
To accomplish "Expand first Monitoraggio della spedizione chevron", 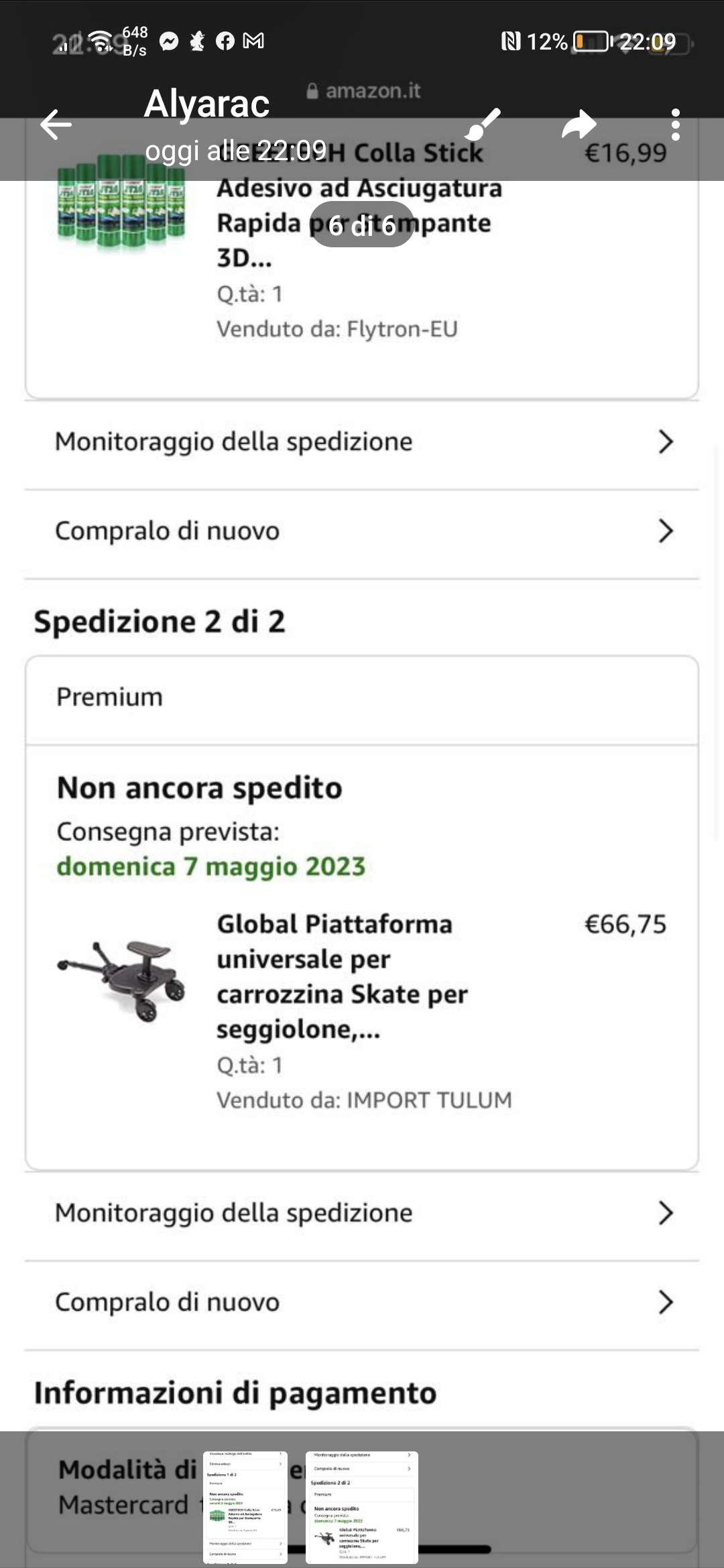I will point(665,442).
